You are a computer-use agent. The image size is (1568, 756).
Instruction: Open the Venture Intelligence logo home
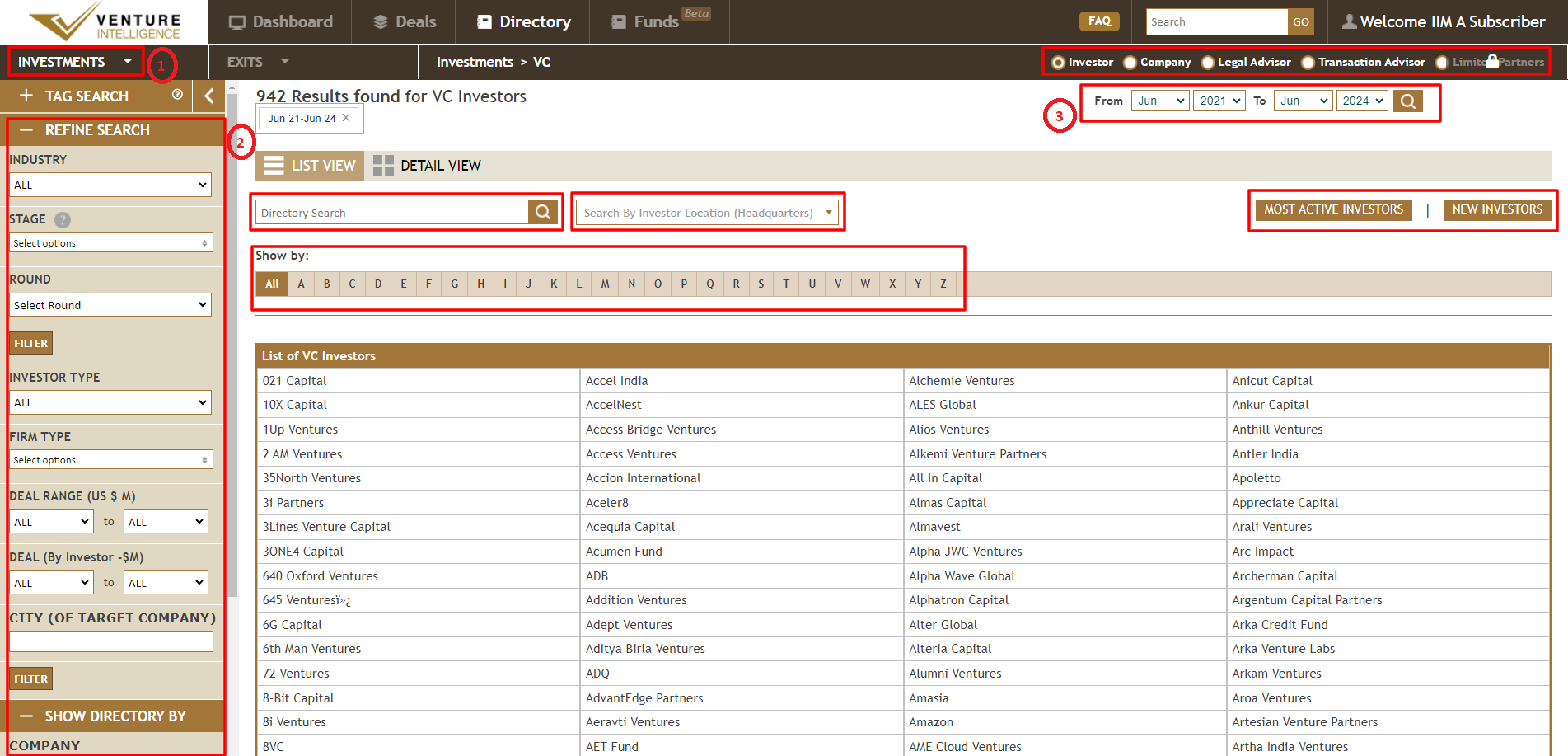click(104, 22)
